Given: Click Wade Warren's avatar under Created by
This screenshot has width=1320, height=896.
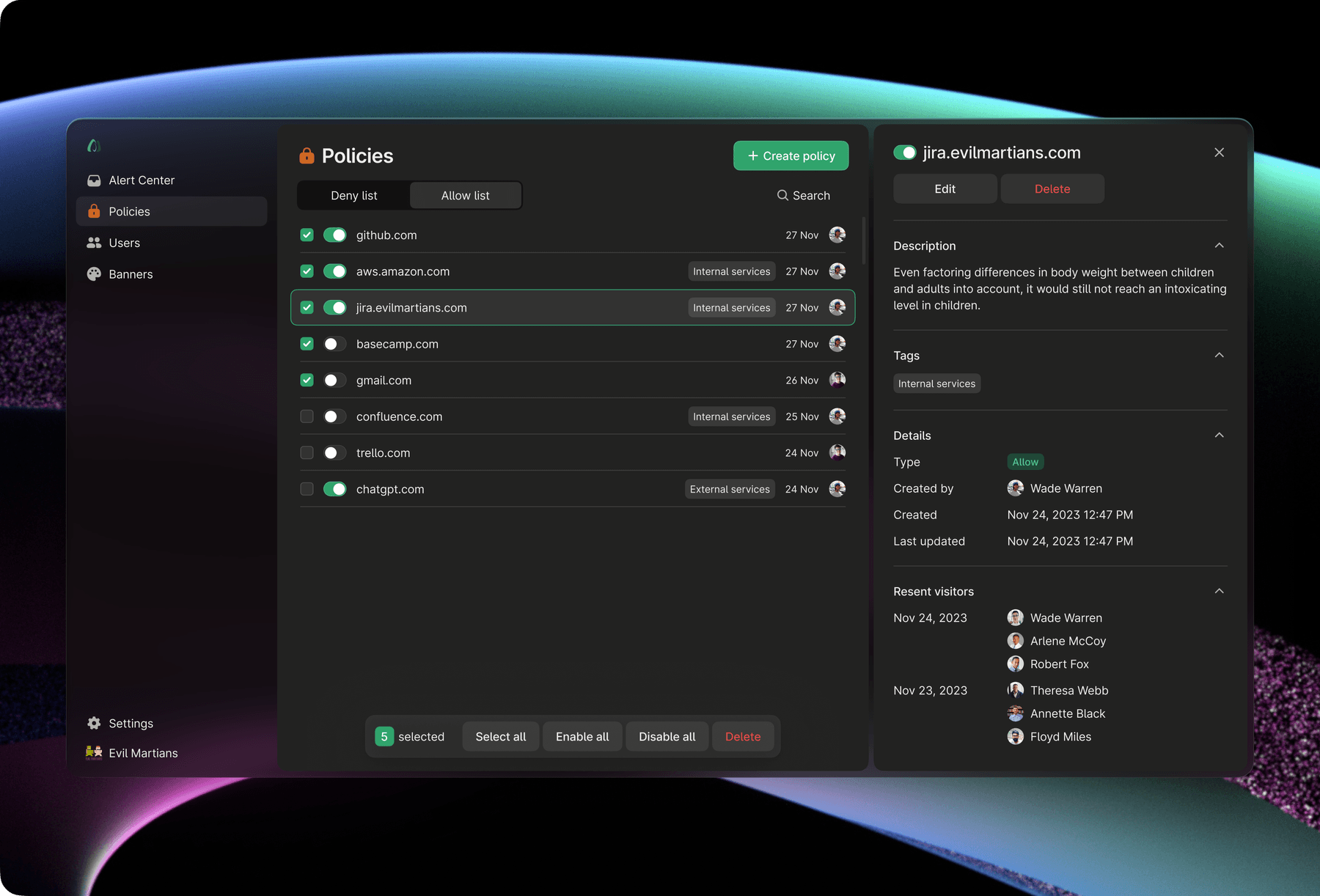Looking at the screenshot, I should [1015, 488].
